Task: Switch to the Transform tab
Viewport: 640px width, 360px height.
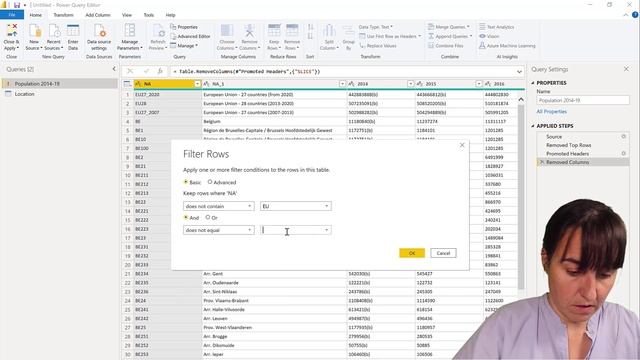Action: [63, 15]
